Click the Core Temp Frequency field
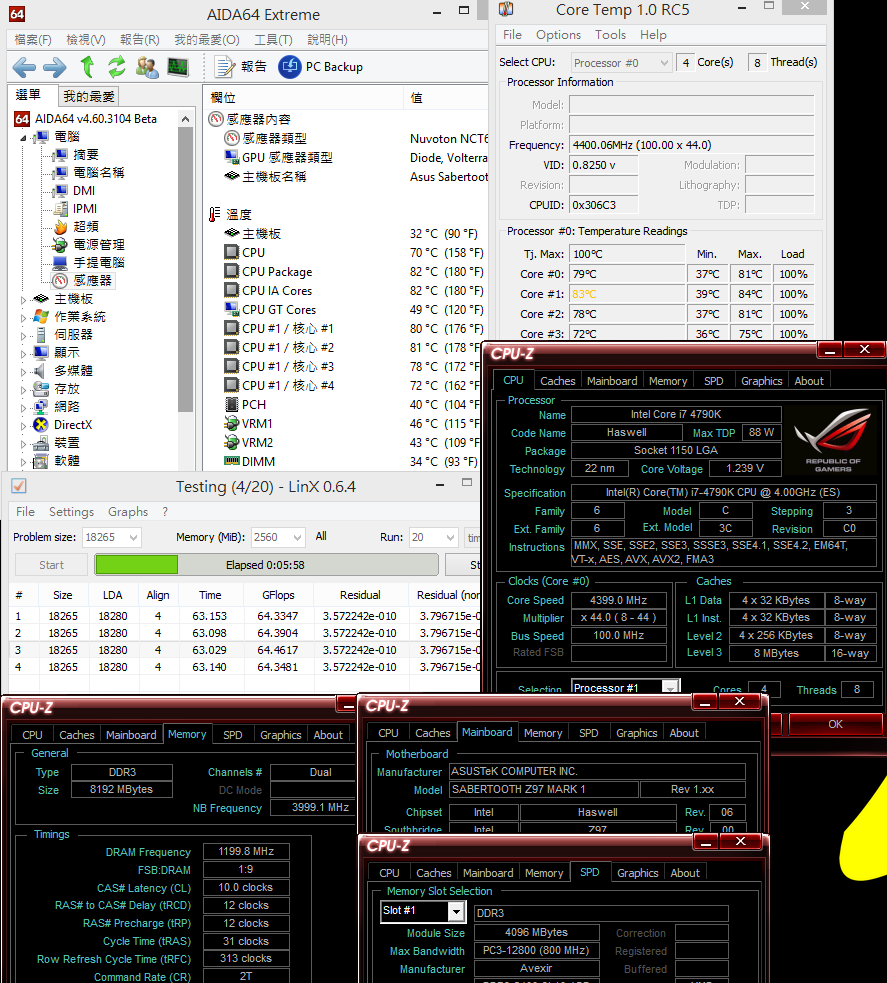Screen dimensions: 887x983 pyautogui.click(x=691, y=145)
